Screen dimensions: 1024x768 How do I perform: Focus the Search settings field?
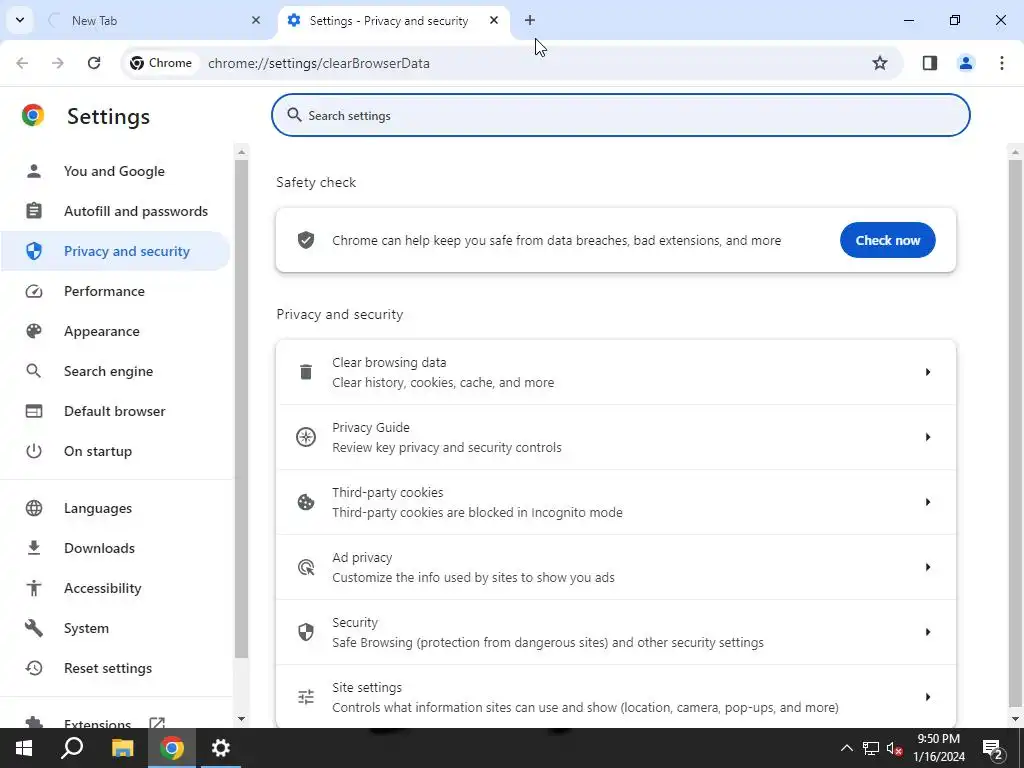(620, 115)
